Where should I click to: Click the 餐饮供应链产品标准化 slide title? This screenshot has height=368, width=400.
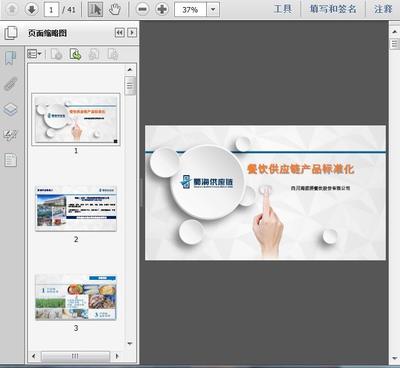click(300, 169)
